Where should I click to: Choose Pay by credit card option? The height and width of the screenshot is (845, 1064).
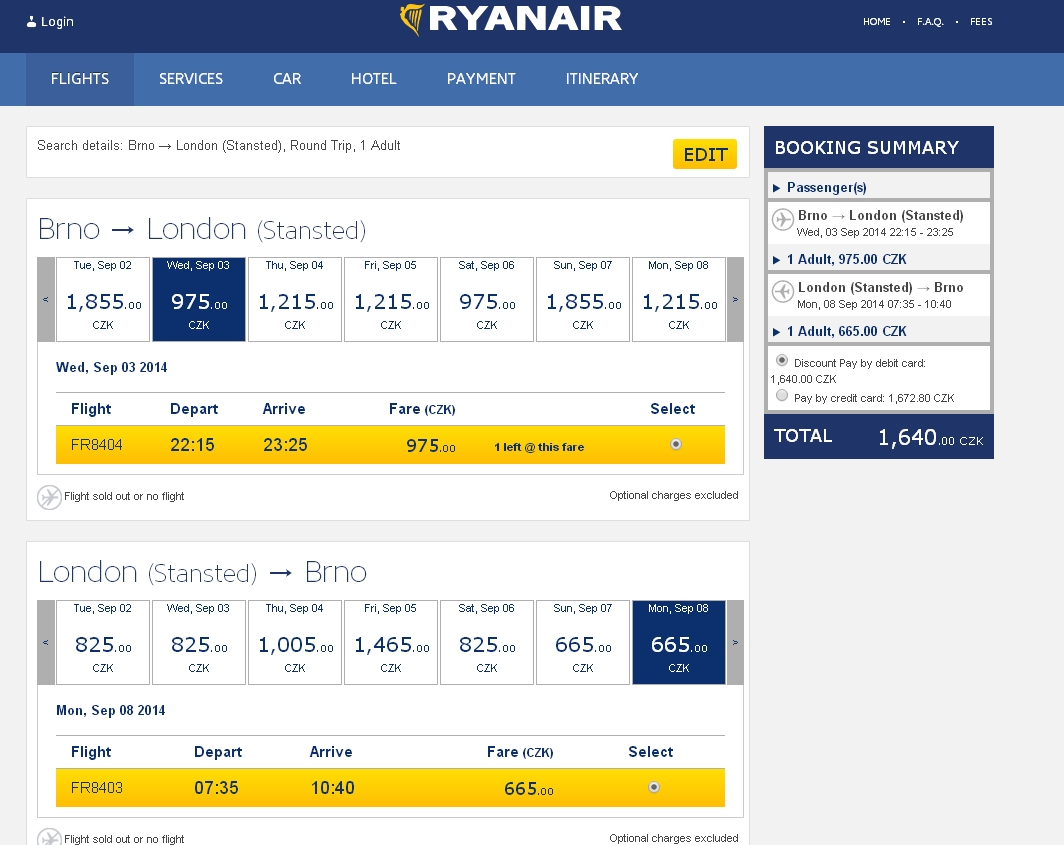point(782,396)
